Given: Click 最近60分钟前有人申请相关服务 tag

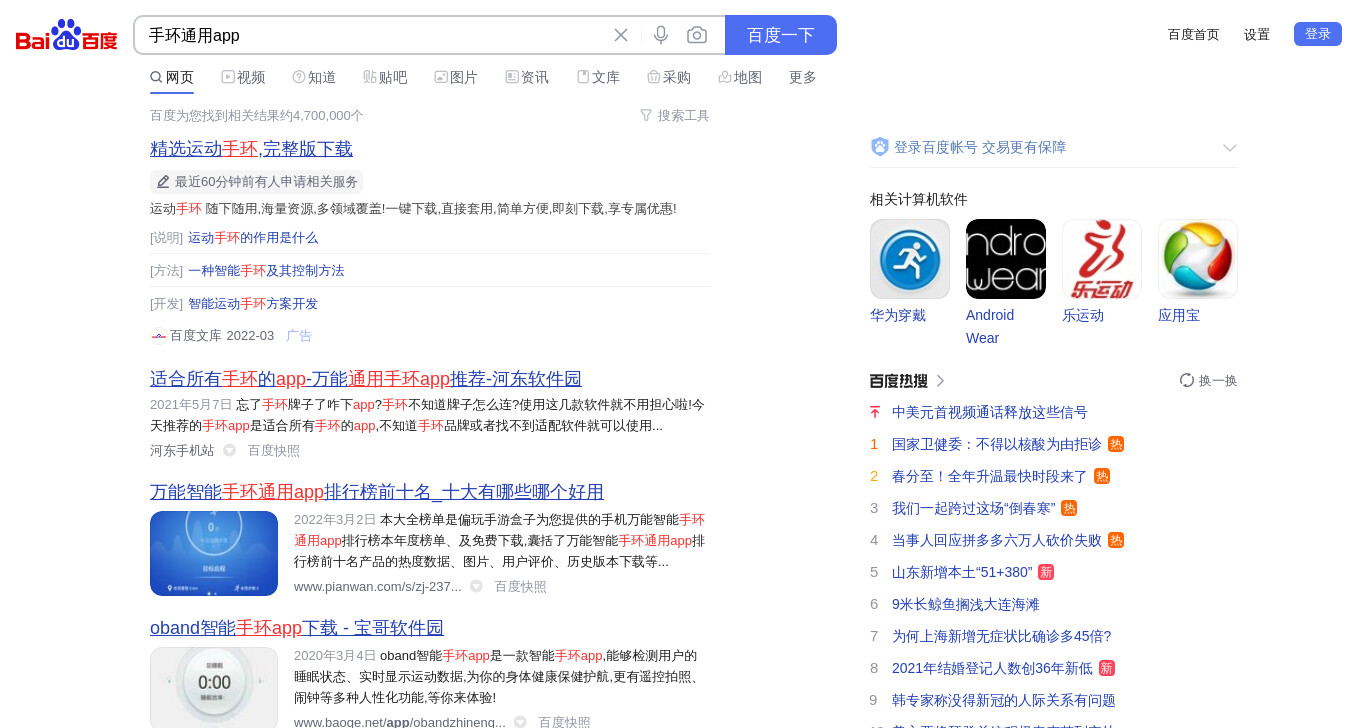Looking at the screenshot, I should tap(256, 182).
